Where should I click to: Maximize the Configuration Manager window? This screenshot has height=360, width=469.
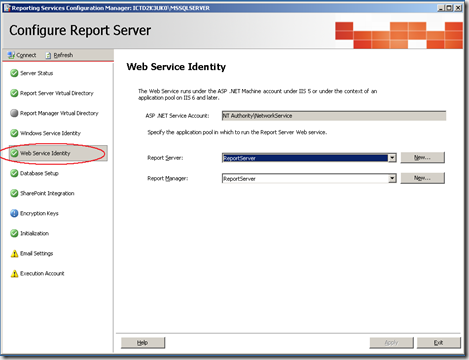tap(449, 8)
